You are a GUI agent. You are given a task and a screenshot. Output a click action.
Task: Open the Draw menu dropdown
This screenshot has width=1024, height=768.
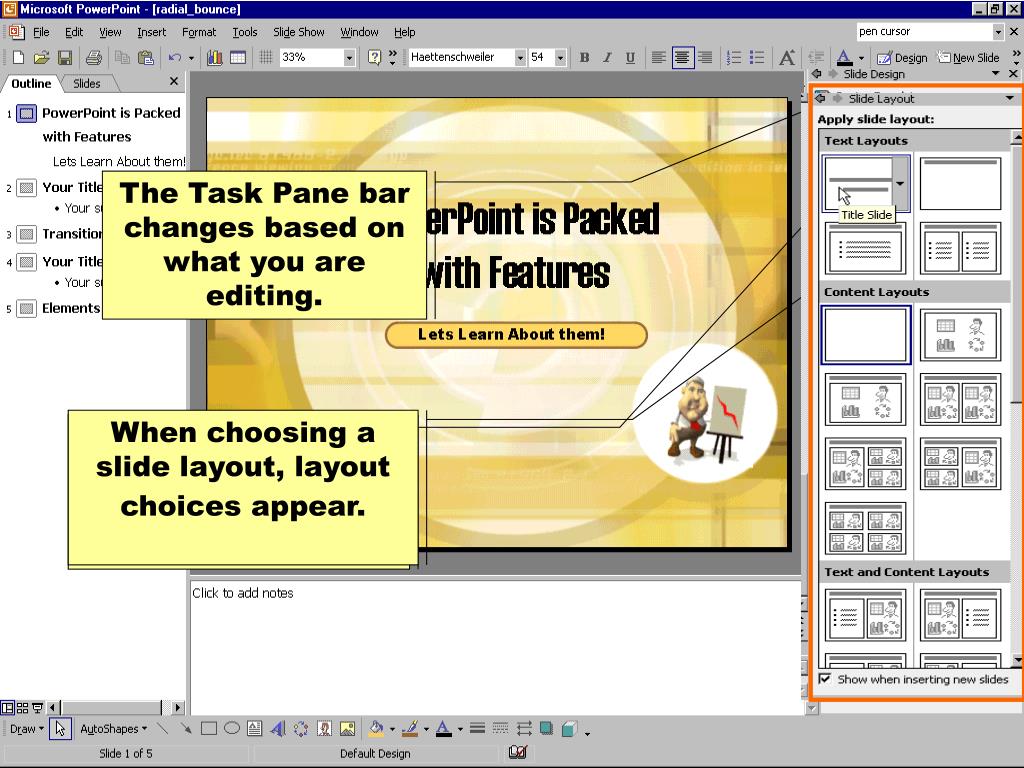27,729
